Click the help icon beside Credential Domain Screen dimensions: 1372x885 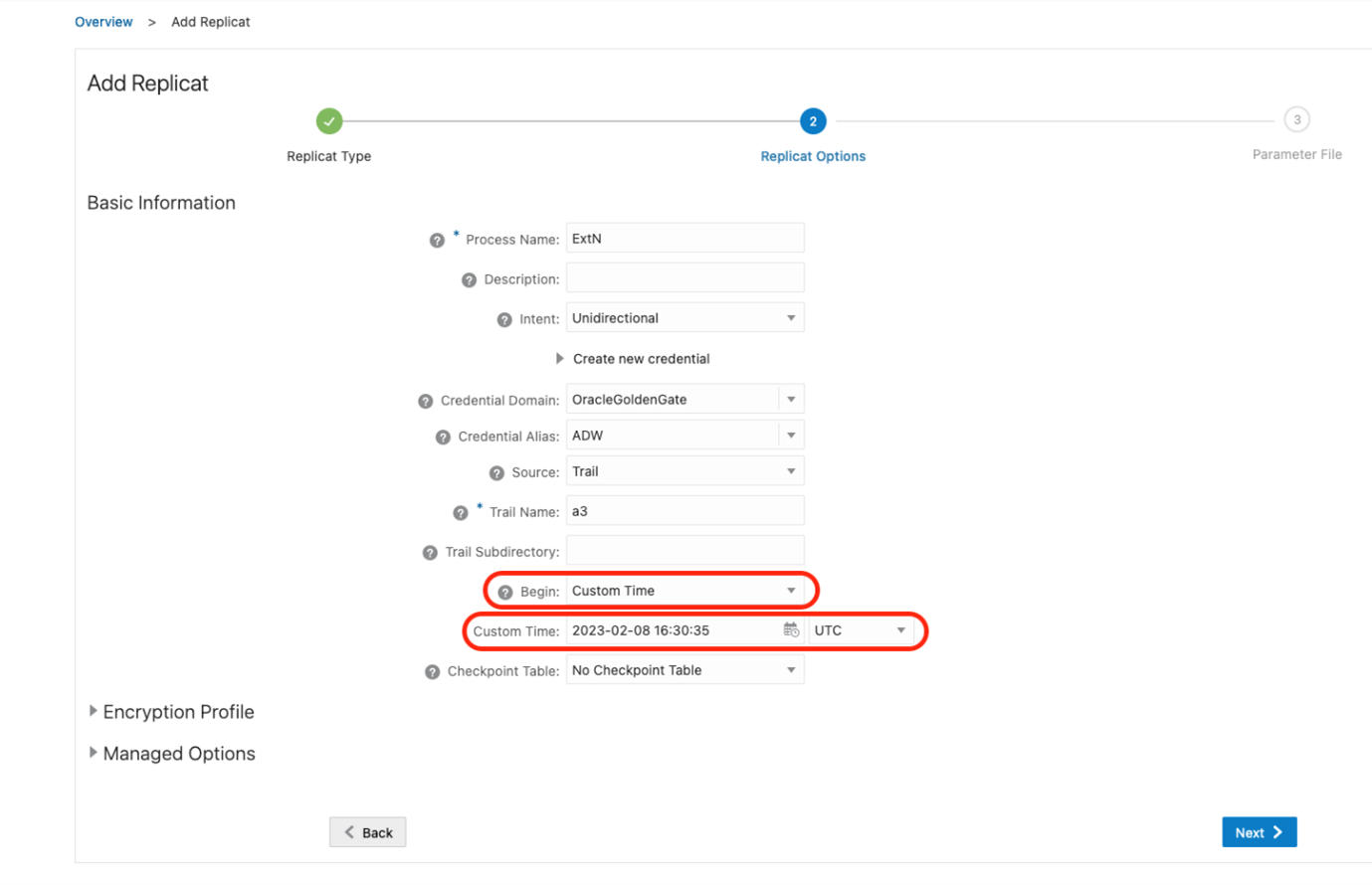pos(425,400)
